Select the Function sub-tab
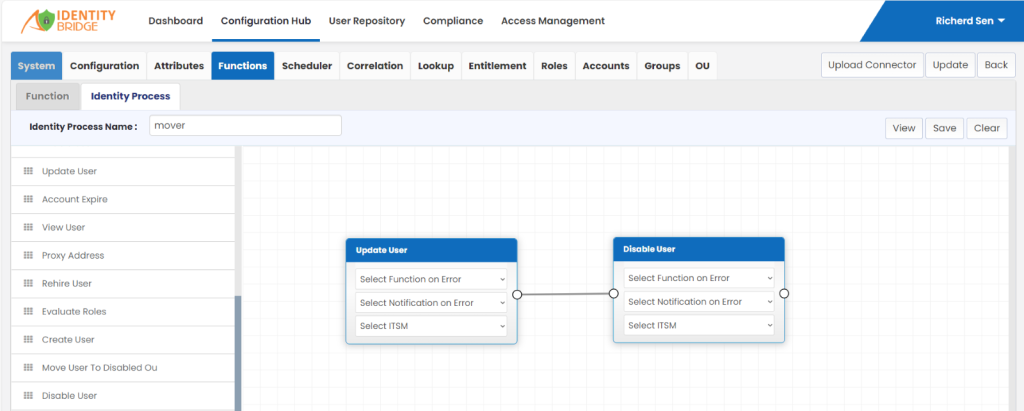1024x411 pixels. point(47,96)
